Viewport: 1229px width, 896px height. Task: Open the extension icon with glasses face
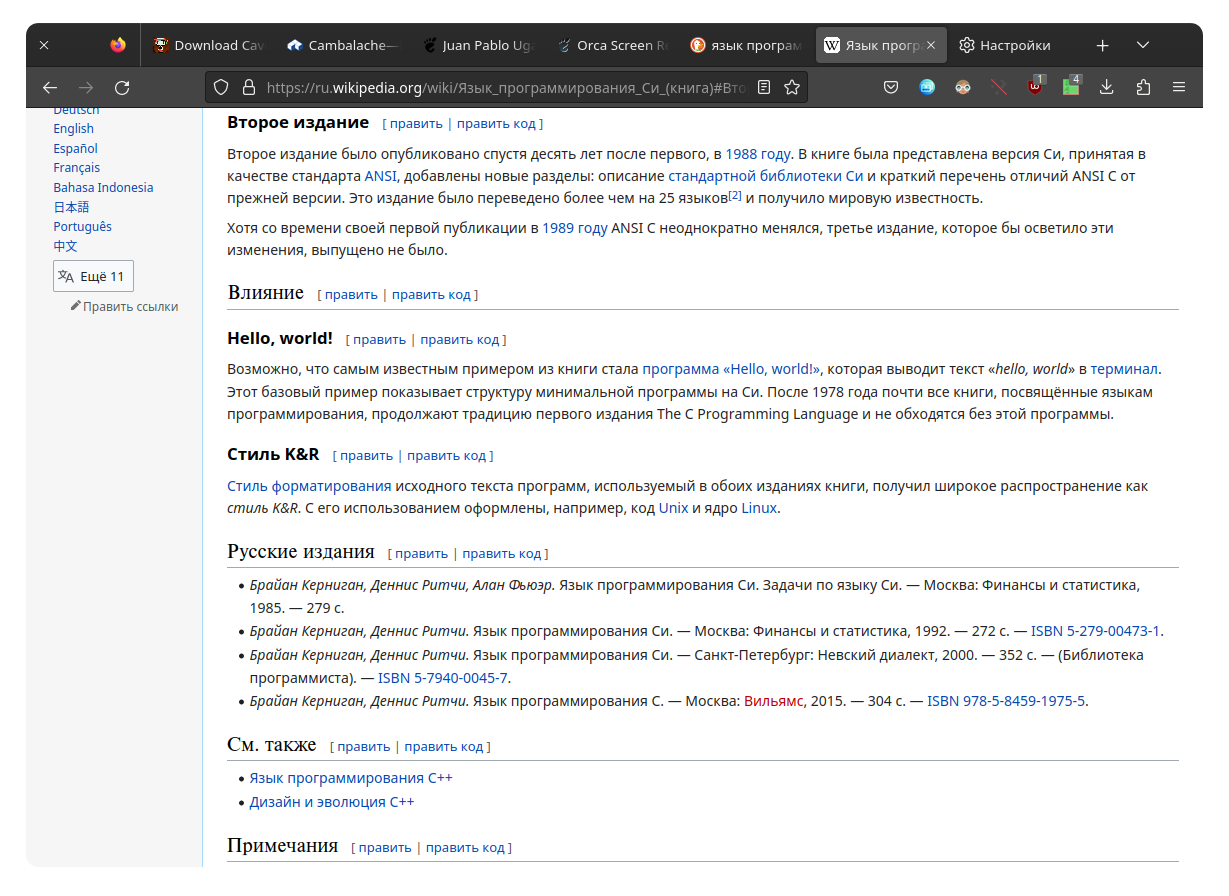pos(963,88)
